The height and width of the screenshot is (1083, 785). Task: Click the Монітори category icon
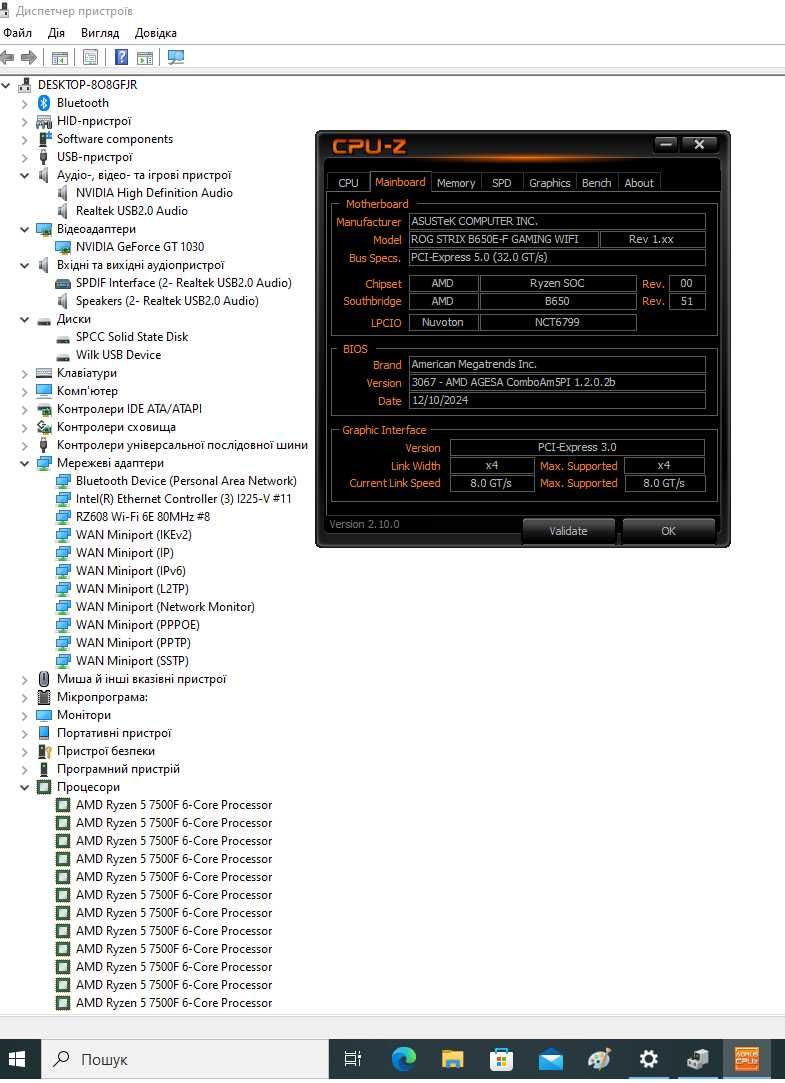44,715
